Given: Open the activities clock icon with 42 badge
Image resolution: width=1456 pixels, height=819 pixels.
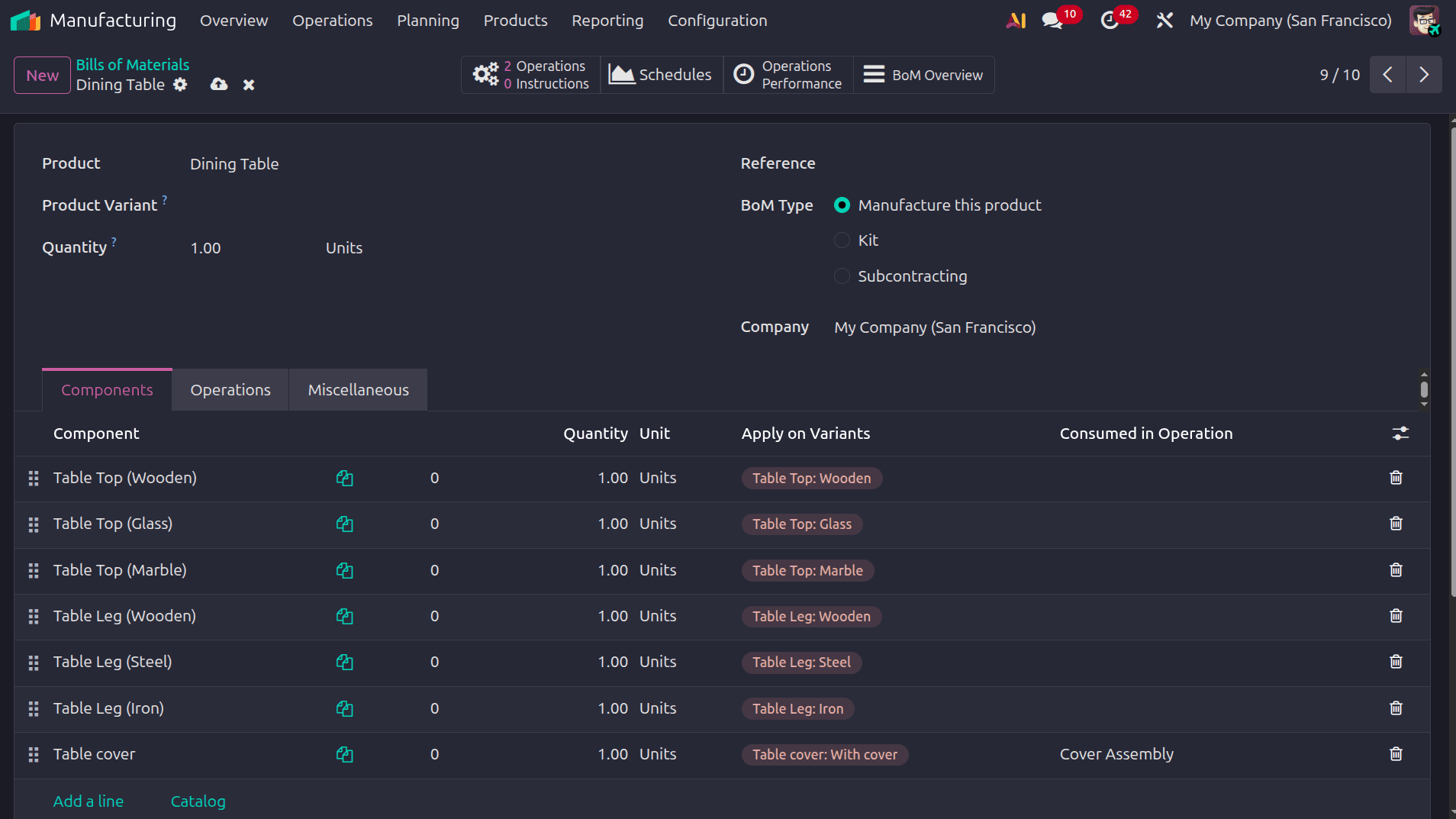Looking at the screenshot, I should click(1110, 21).
